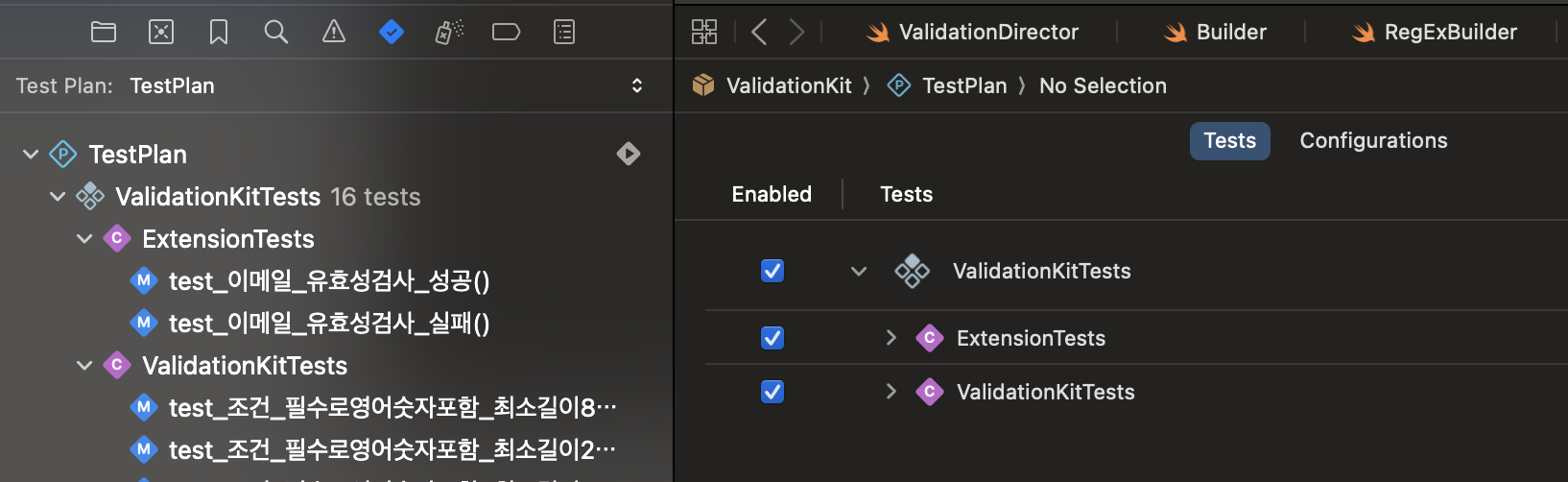Viewport: 1568px width, 482px height.
Task: Go back with the editor history arrow
Action: click(759, 32)
